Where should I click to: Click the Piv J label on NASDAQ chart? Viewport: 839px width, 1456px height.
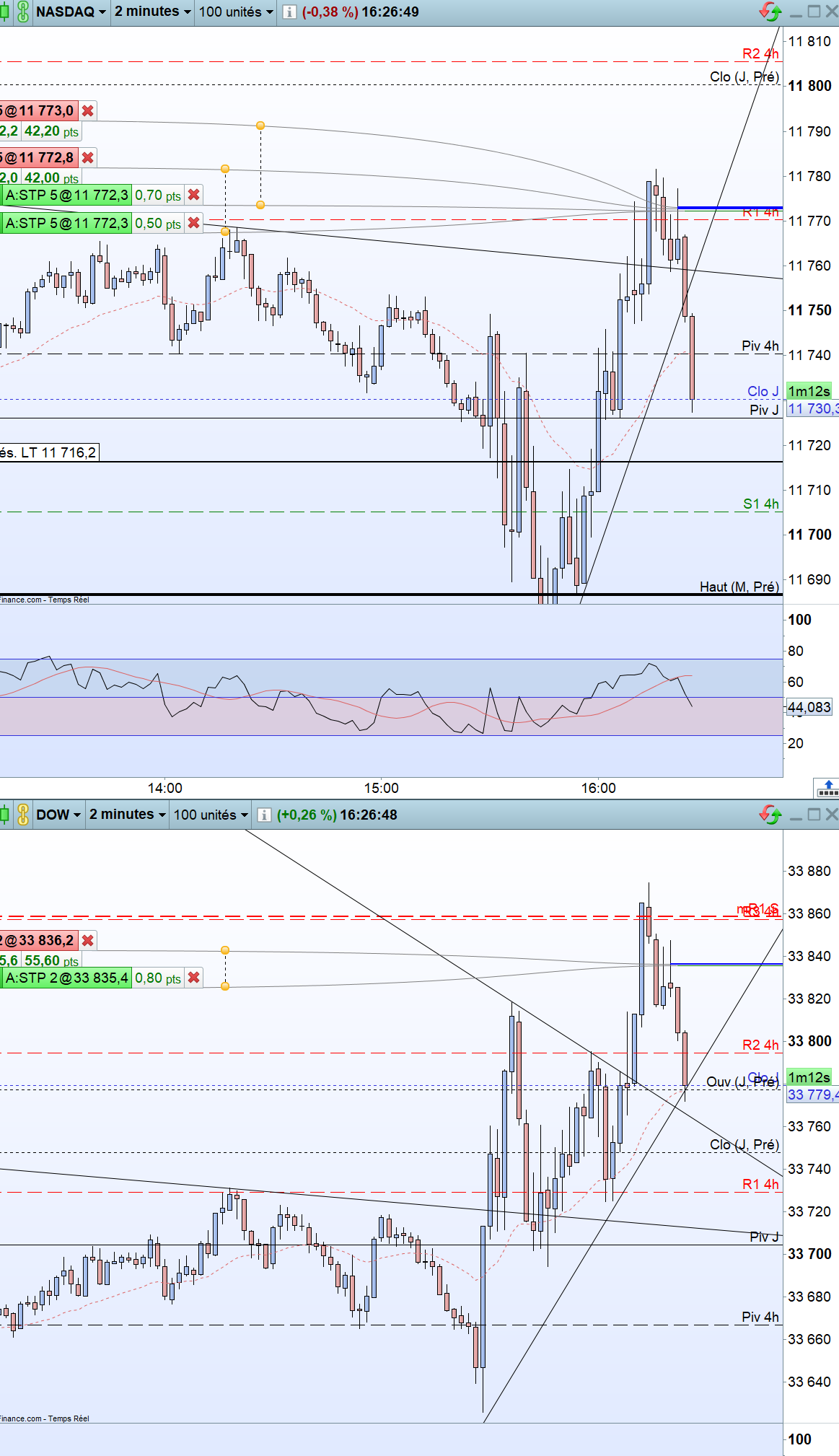[x=764, y=410]
